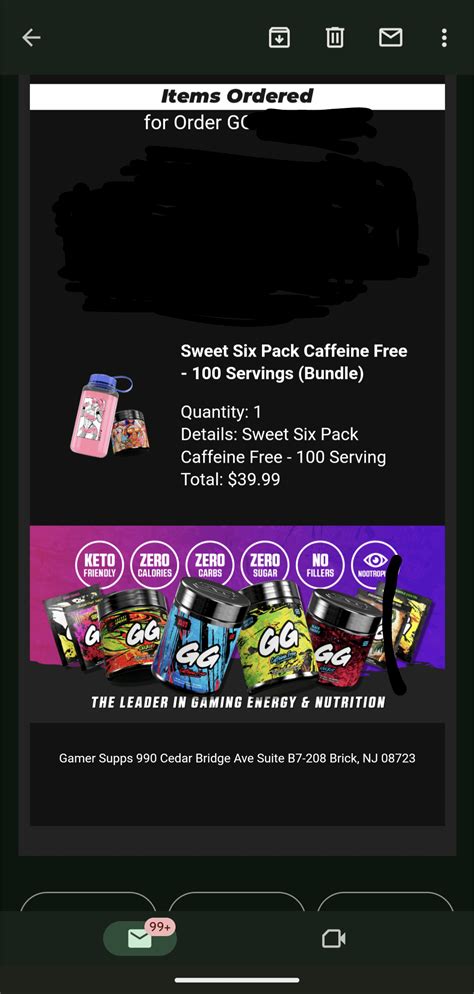
Task: Delete the email with trash icon
Action: pyautogui.click(x=335, y=38)
